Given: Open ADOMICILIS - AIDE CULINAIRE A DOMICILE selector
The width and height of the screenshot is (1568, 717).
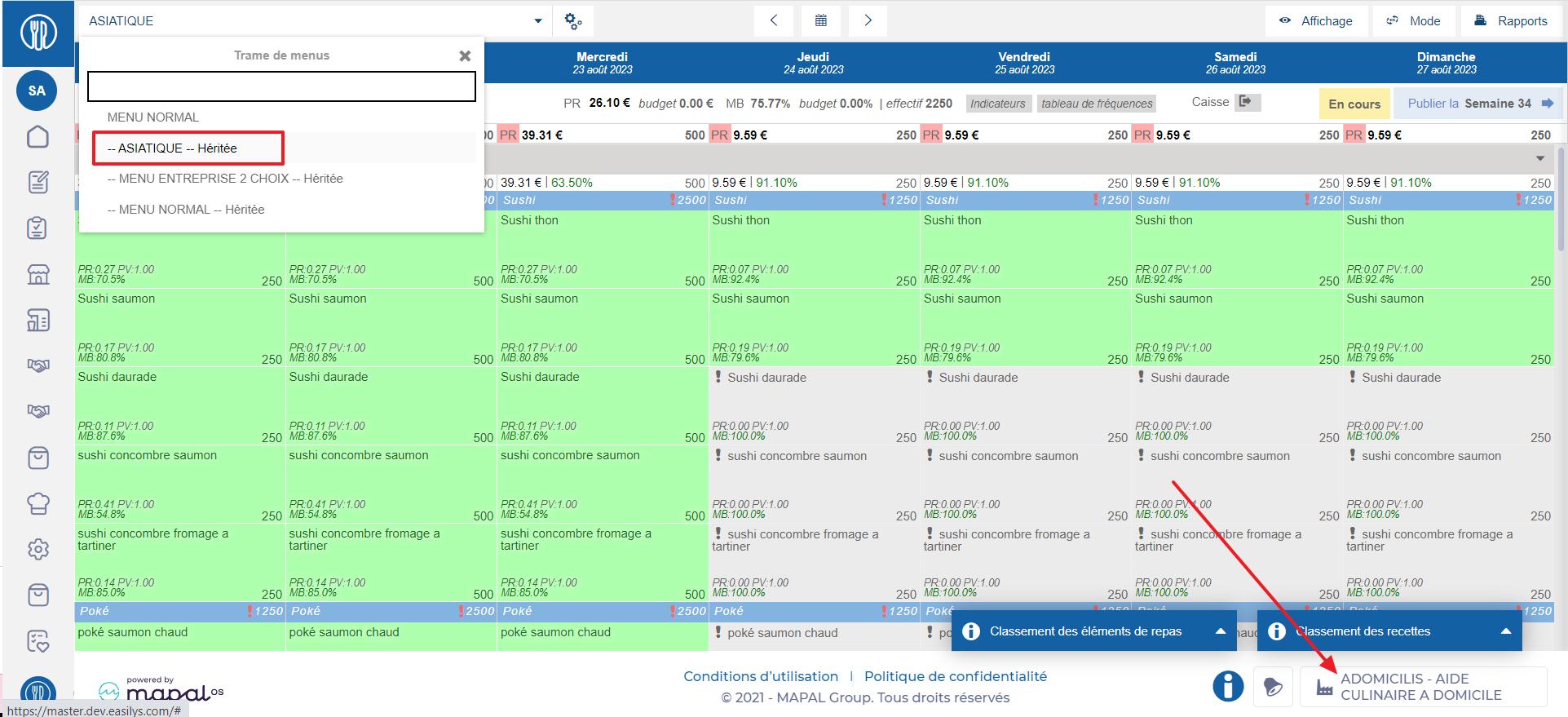Looking at the screenshot, I should [1423, 687].
